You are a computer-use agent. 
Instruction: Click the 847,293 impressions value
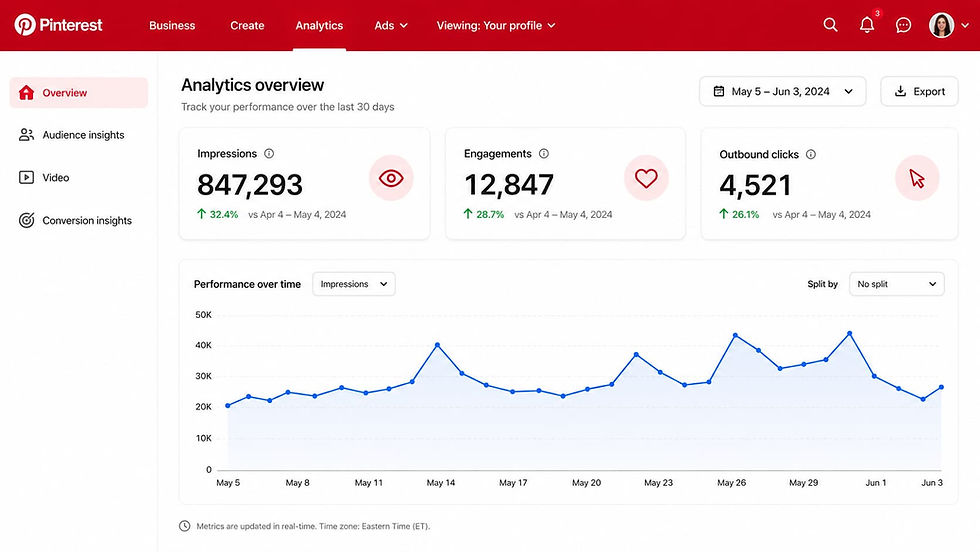[250, 185]
